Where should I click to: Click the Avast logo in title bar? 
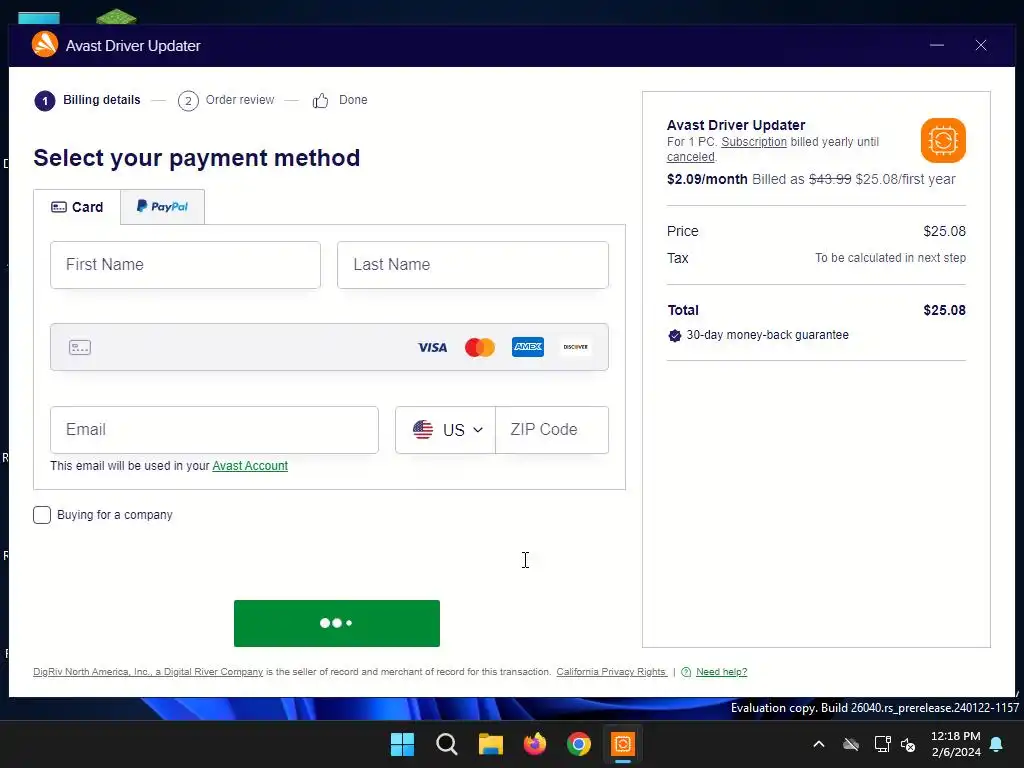tap(45, 44)
